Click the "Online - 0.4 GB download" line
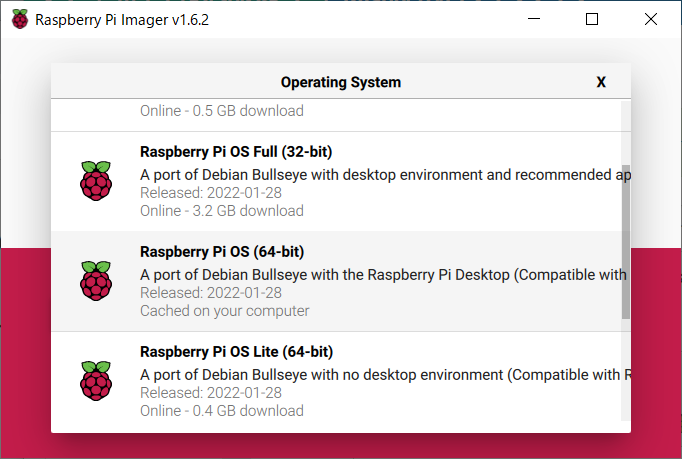 point(222,411)
